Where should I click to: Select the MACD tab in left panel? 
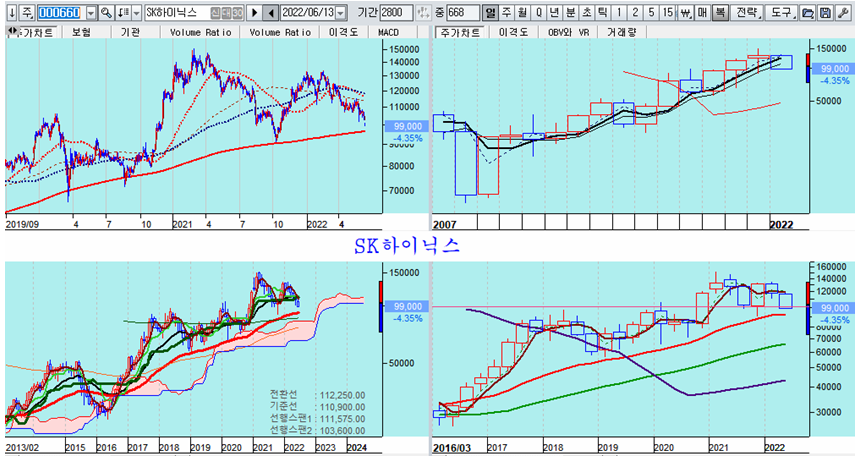(x=389, y=32)
